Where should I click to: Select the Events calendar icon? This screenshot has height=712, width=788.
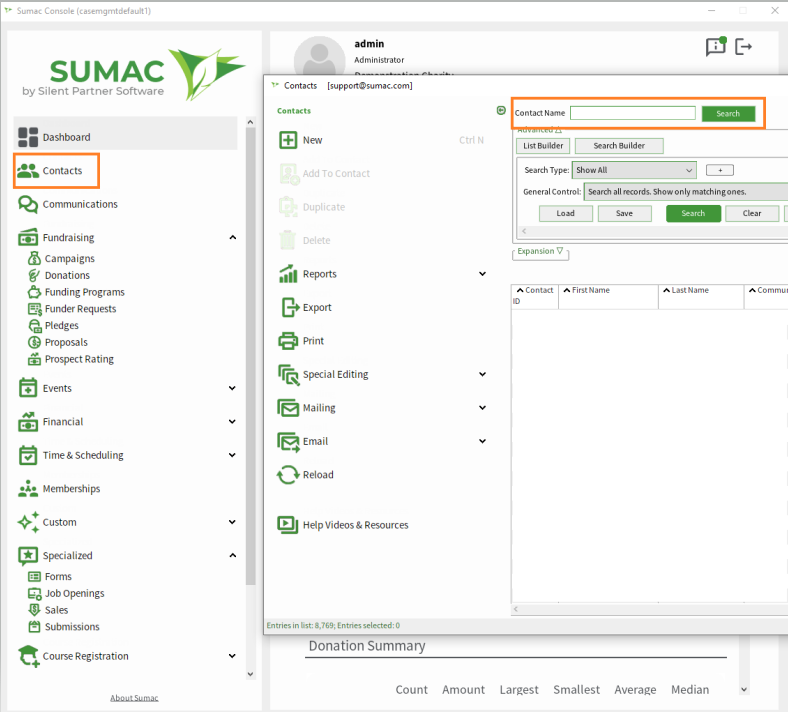[x=28, y=388]
